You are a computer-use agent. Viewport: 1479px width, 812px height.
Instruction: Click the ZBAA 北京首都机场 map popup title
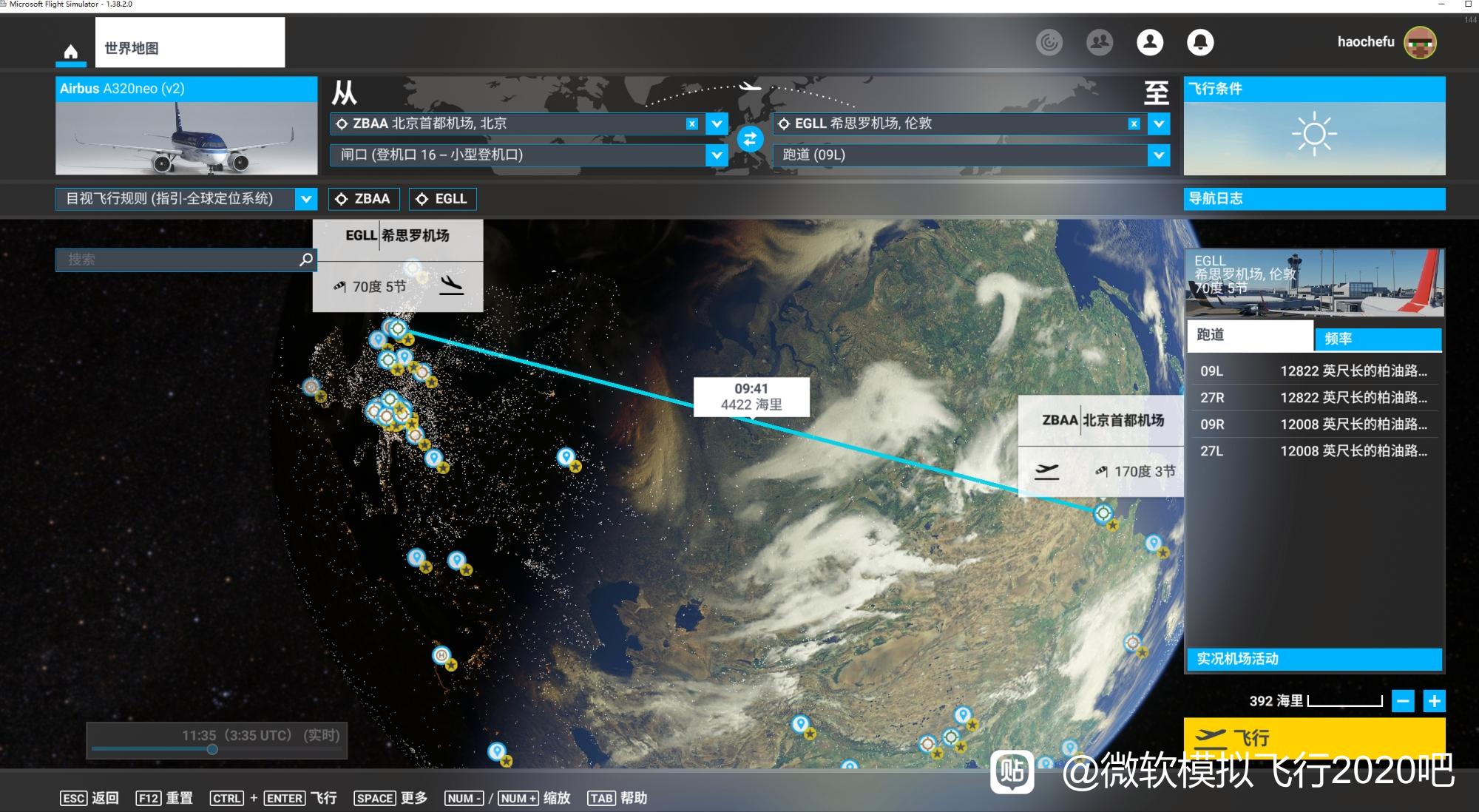(1102, 420)
